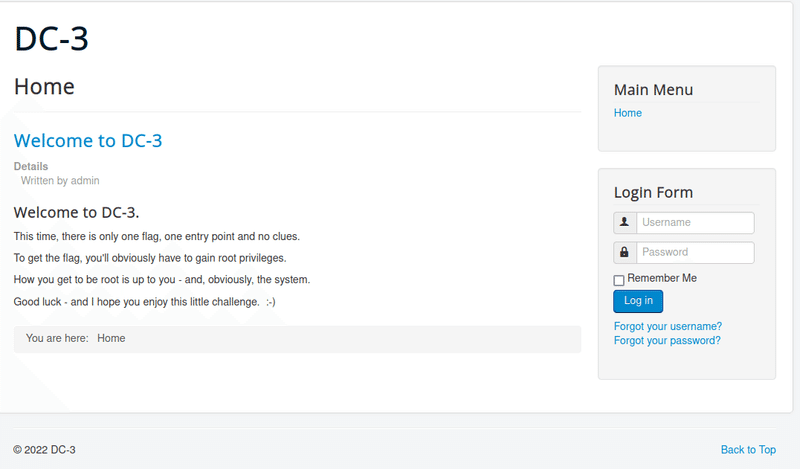
Task: Click the 'Good luck' closing line
Action: pos(144,302)
